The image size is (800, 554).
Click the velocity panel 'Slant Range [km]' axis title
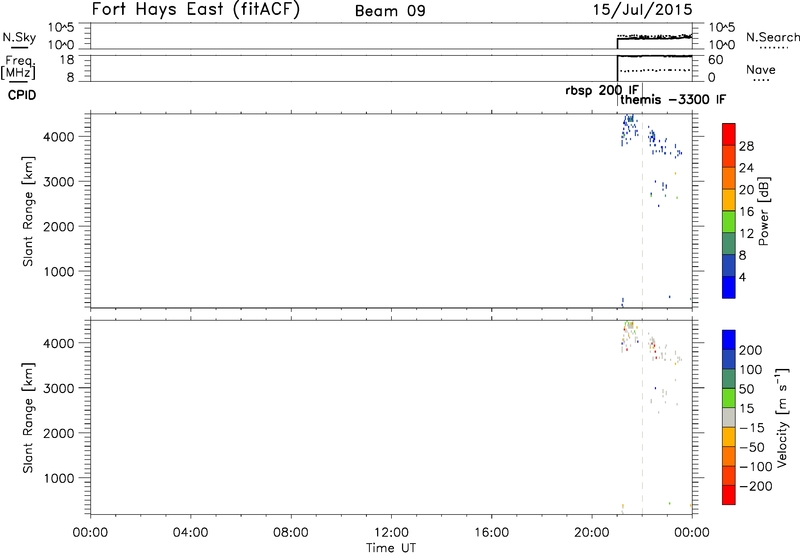(x=28, y=418)
